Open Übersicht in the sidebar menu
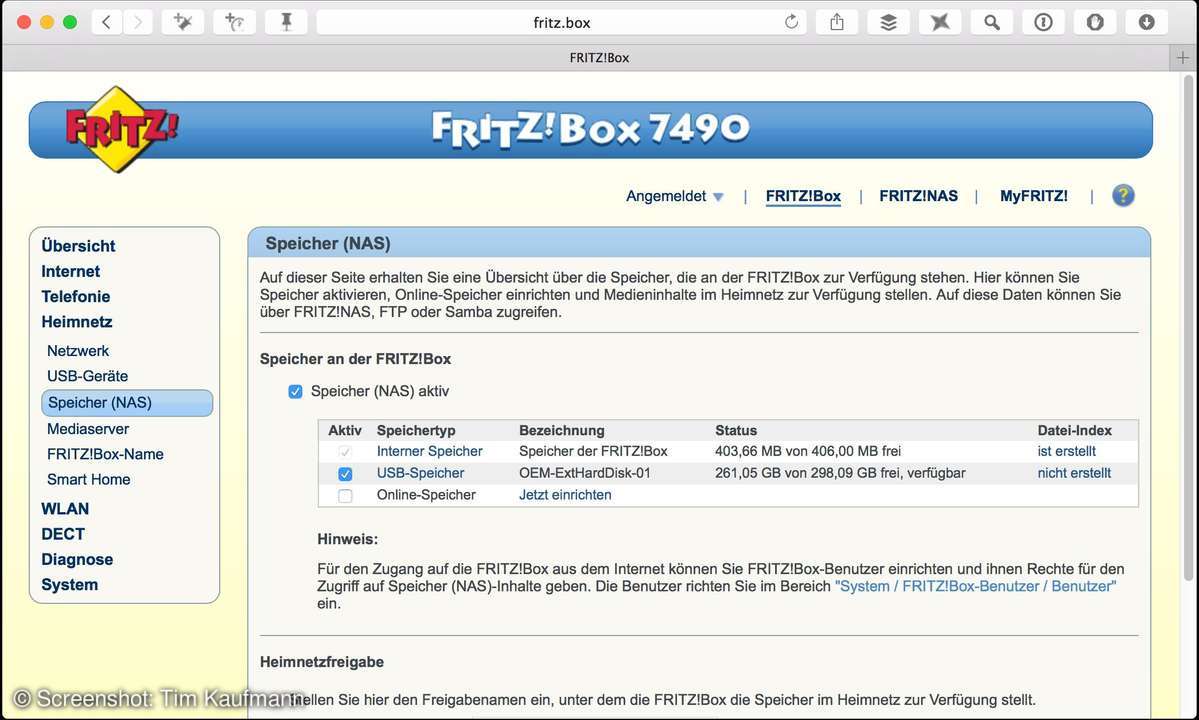The image size is (1199, 720). (78, 246)
